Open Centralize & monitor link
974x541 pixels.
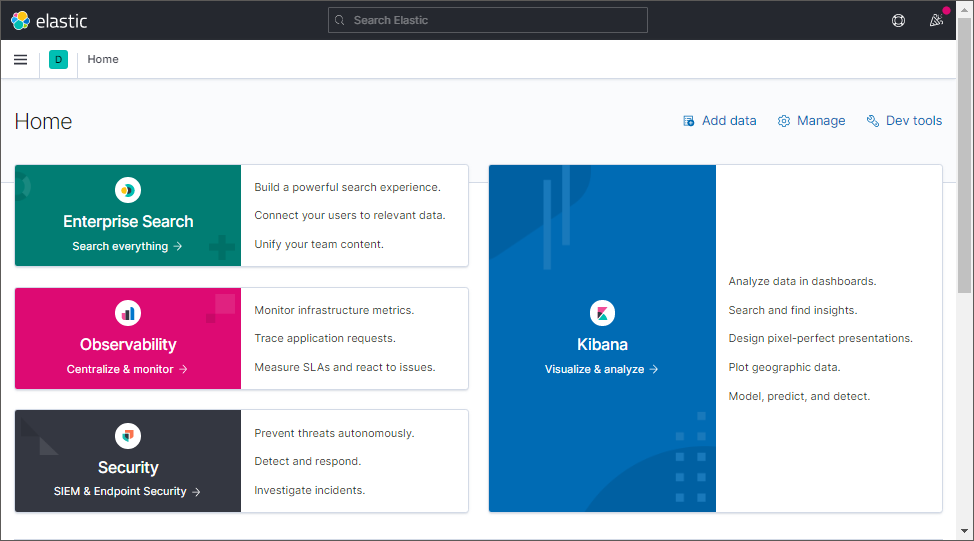127,369
